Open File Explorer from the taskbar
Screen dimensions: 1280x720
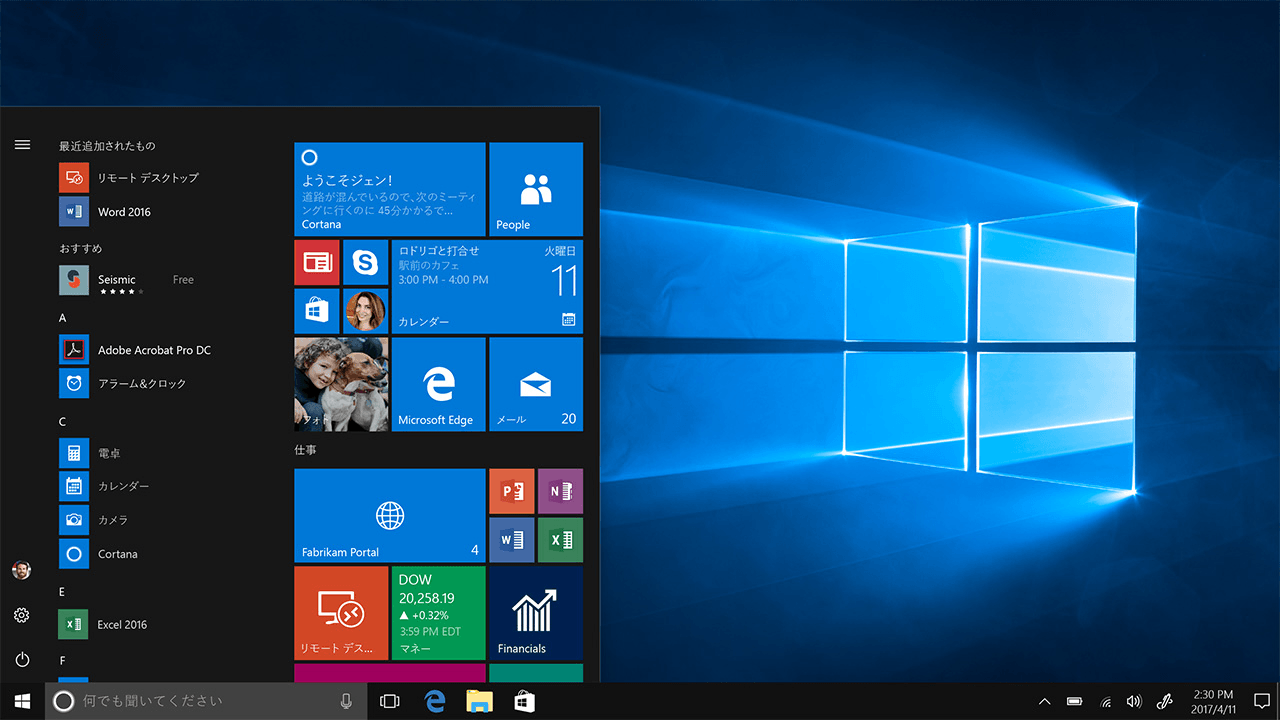coord(480,702)
